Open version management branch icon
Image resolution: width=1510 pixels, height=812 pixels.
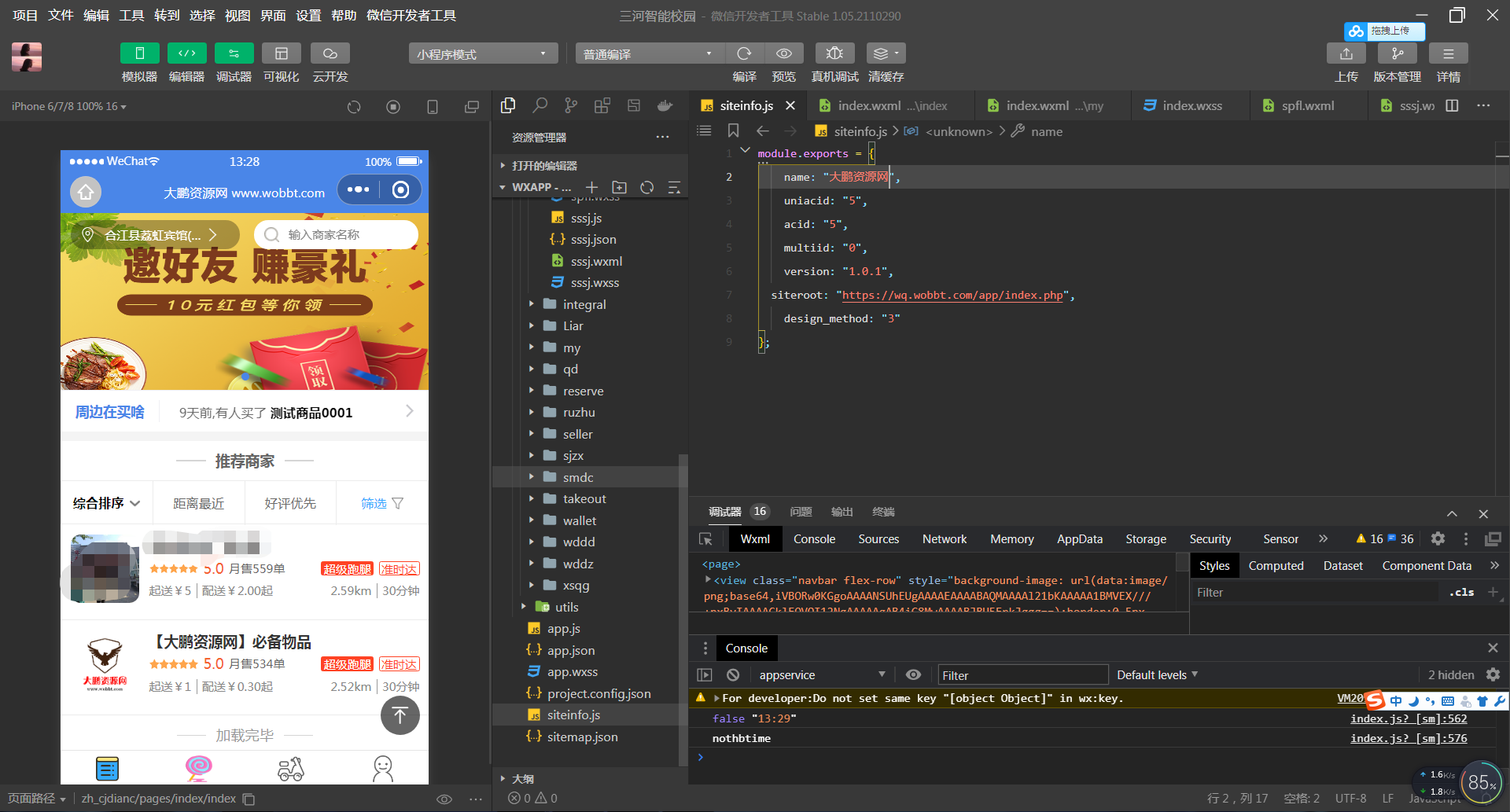tap(1397, 53)
